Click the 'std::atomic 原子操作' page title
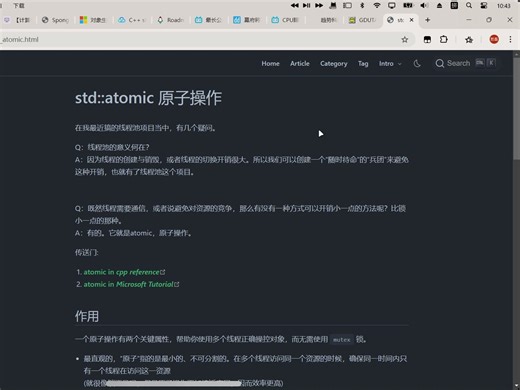Image resolution: width=520 pixels, height=390 pixels. click(148, 98)
